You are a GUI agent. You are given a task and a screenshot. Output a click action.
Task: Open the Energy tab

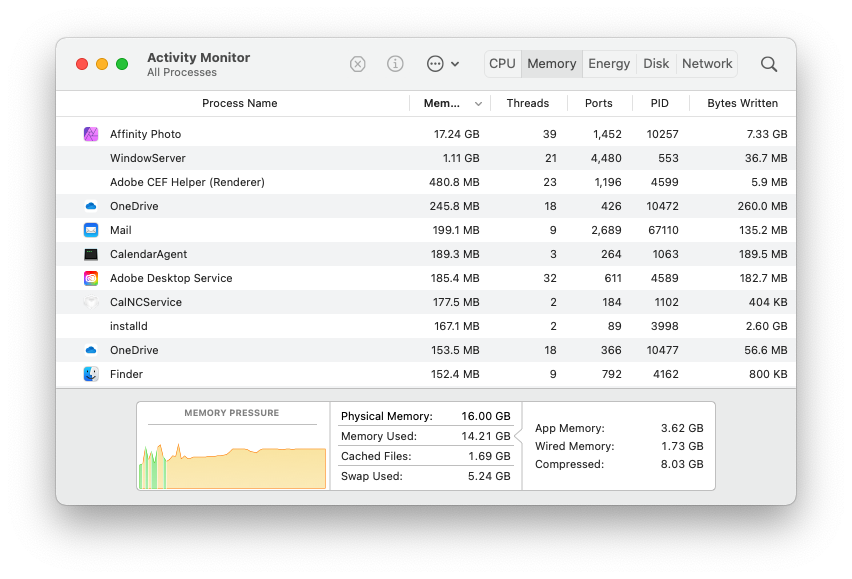609,64
